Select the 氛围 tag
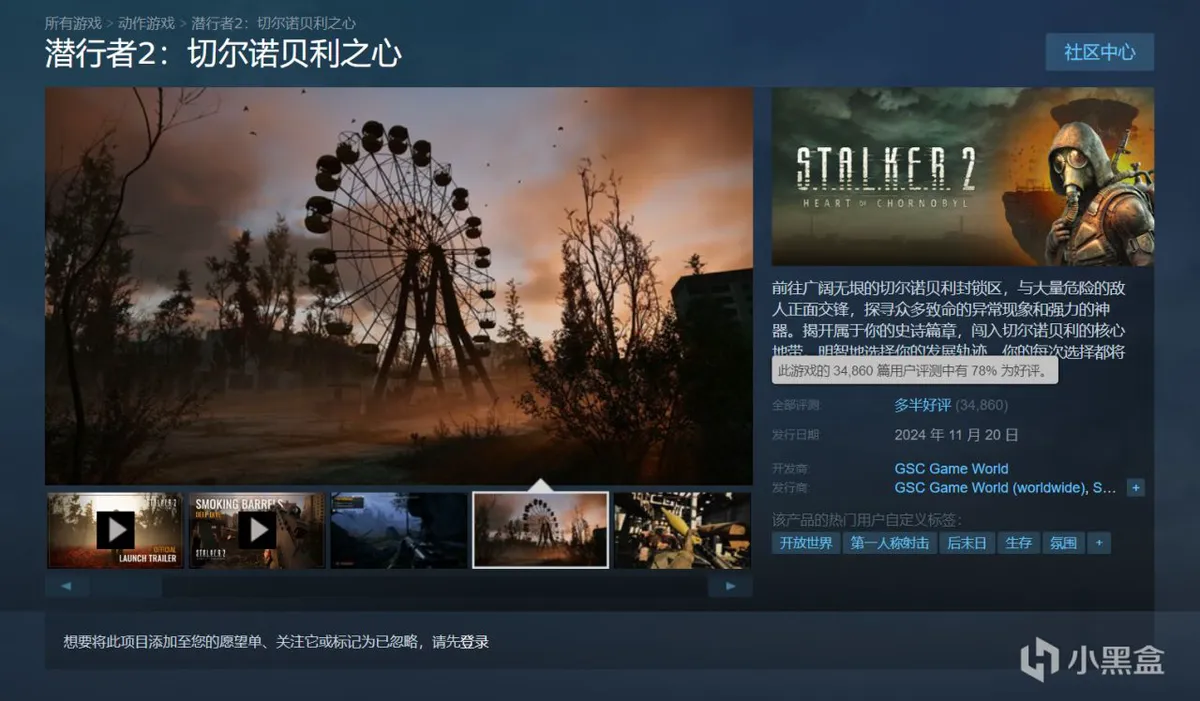 pyautogui.click(x=1063, y=543)
